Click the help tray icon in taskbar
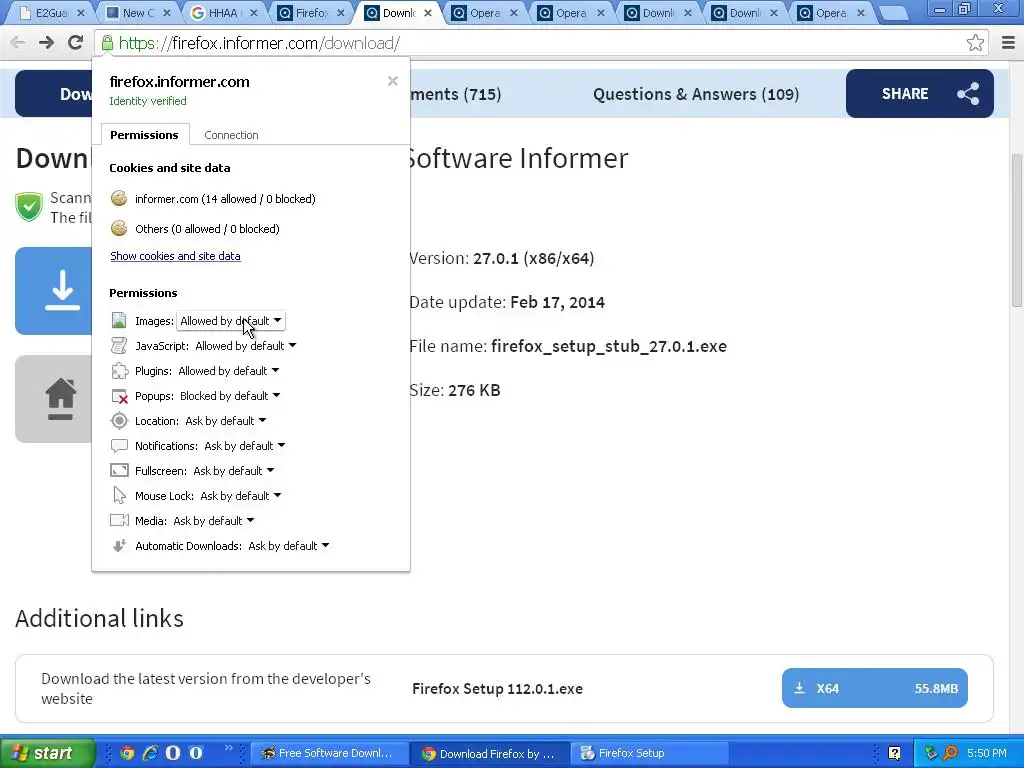 click(x=894, y=753)
